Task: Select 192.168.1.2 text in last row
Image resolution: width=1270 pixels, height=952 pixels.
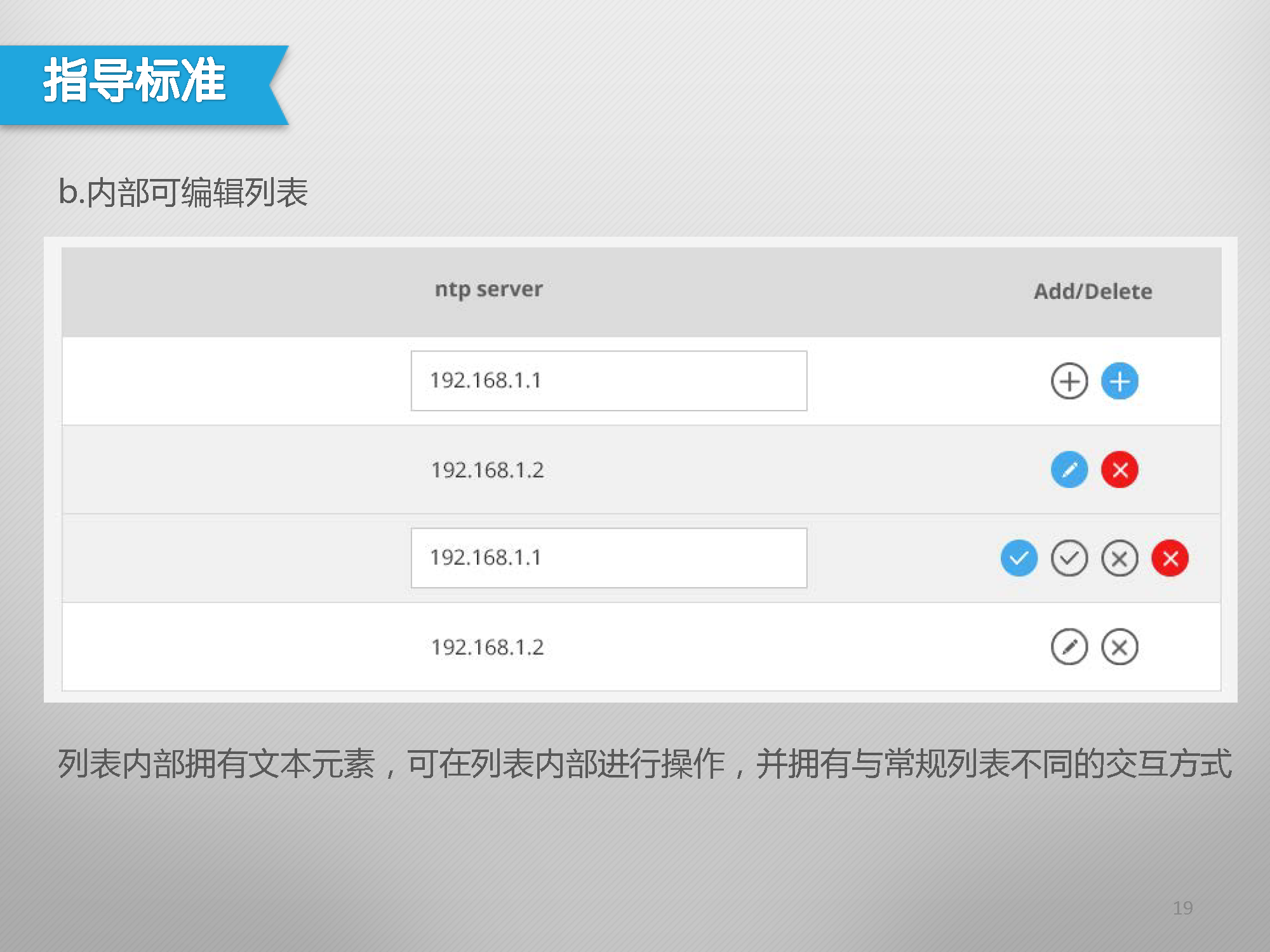Action: [487, 647]
